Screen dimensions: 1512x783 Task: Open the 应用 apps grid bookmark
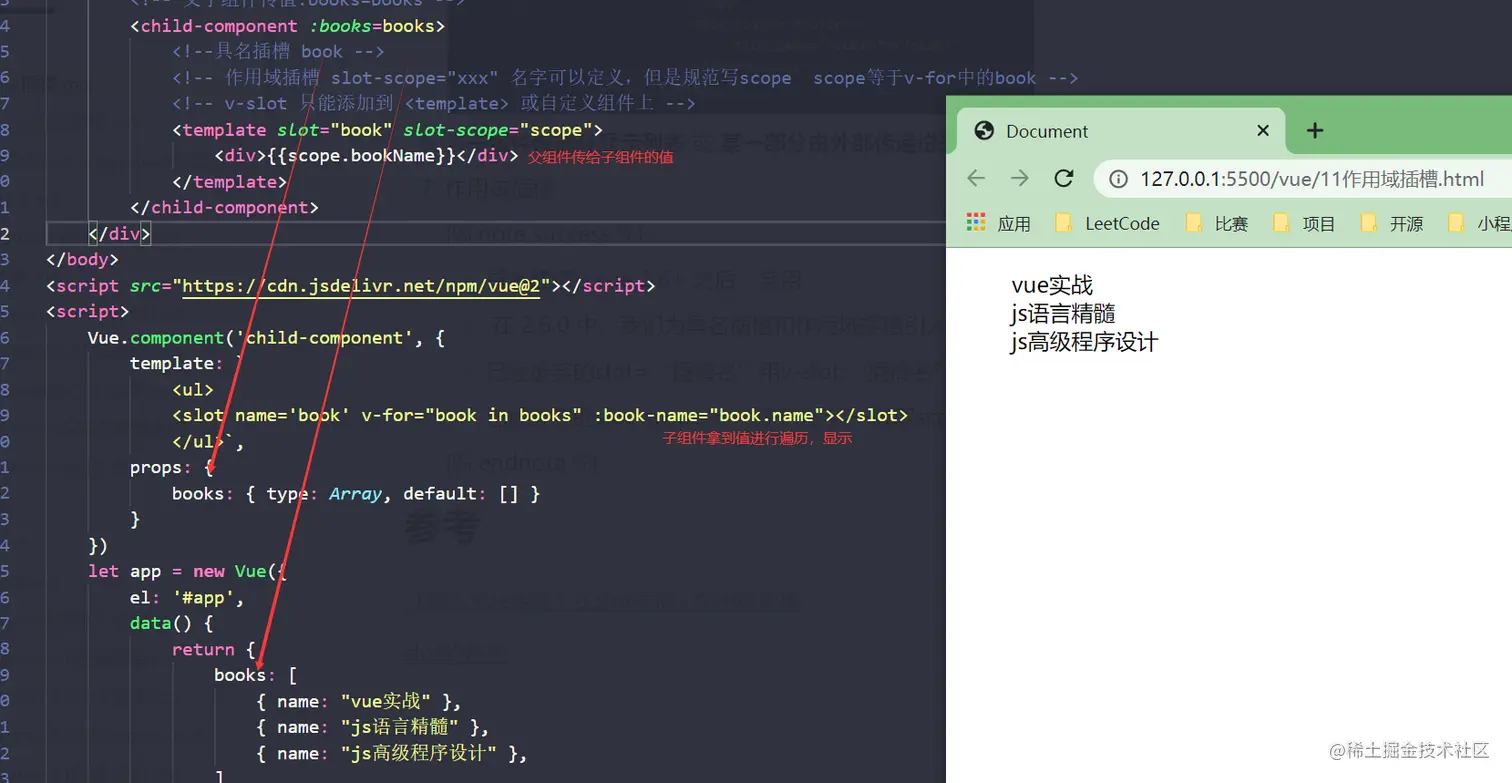tap(998, 223)
